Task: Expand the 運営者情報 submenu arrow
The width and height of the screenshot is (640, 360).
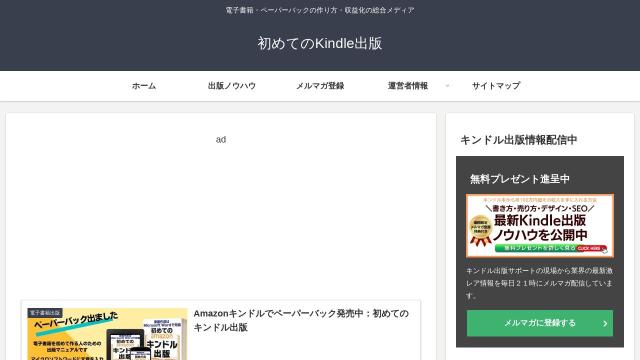Action: coord(447,86)
